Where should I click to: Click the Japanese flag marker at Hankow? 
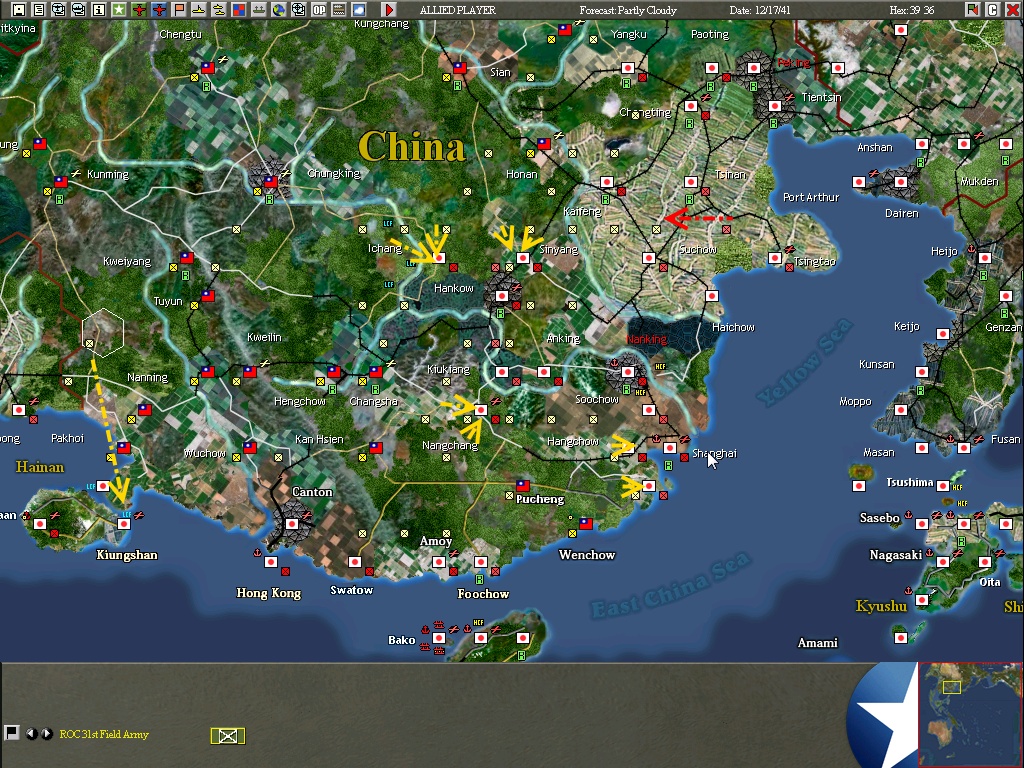point(502,296)
